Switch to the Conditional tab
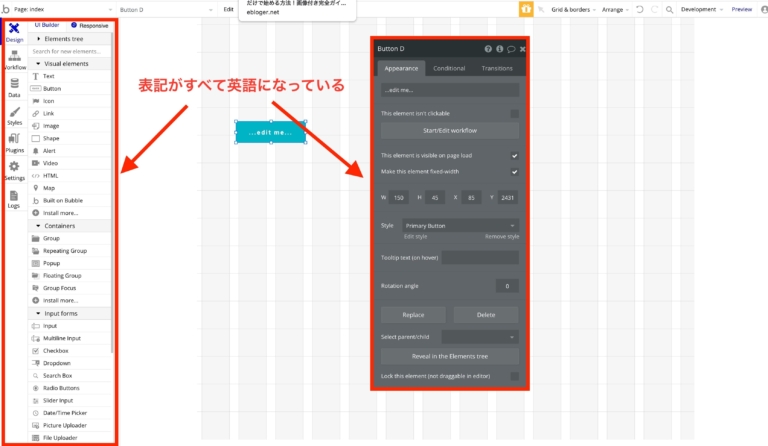 click(x=449, y=69)
